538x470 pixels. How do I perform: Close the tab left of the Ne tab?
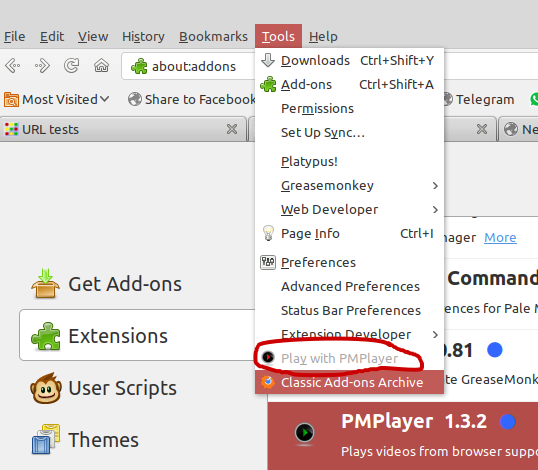482,129
